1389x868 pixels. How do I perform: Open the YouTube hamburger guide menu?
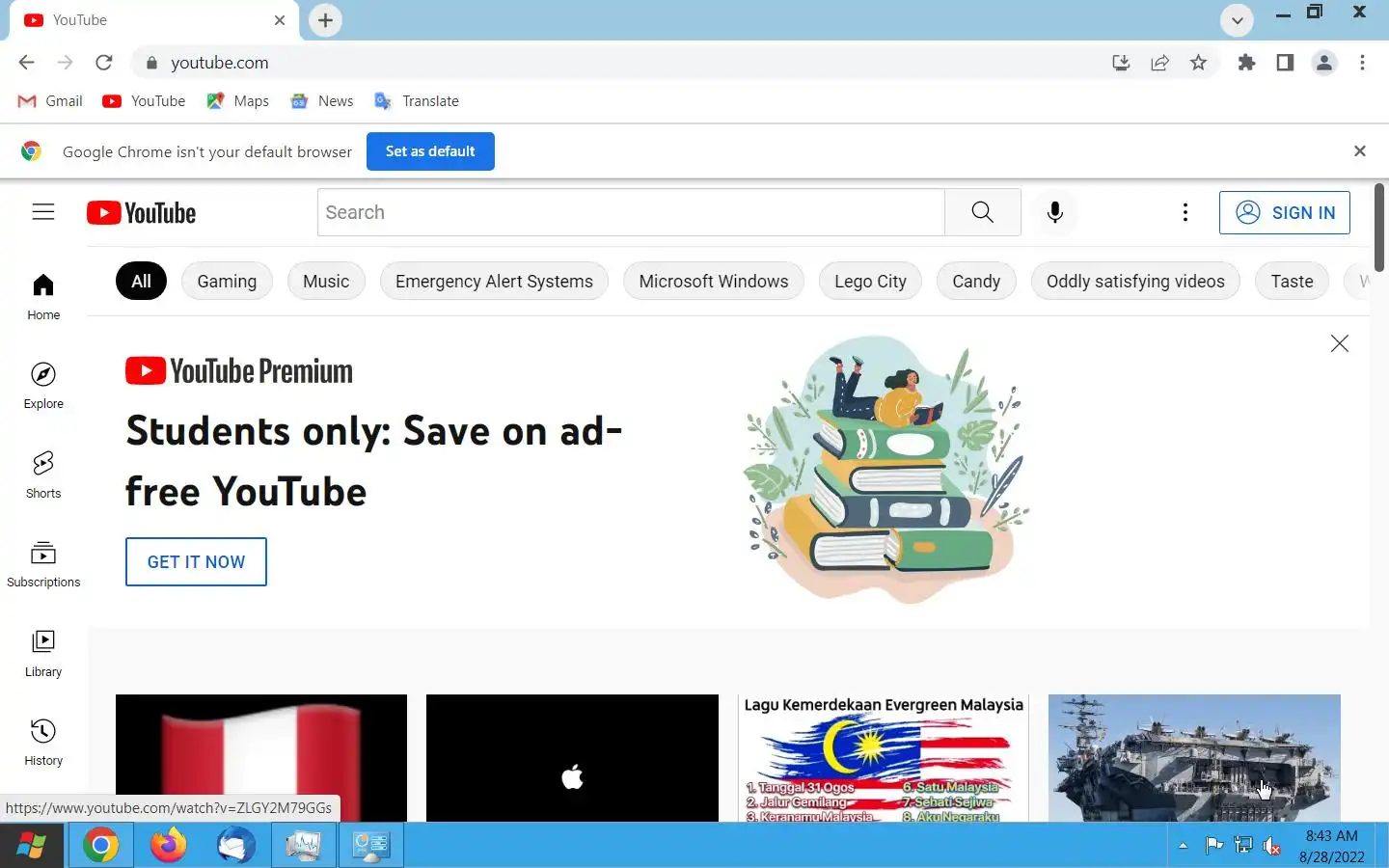coord(43,212)
